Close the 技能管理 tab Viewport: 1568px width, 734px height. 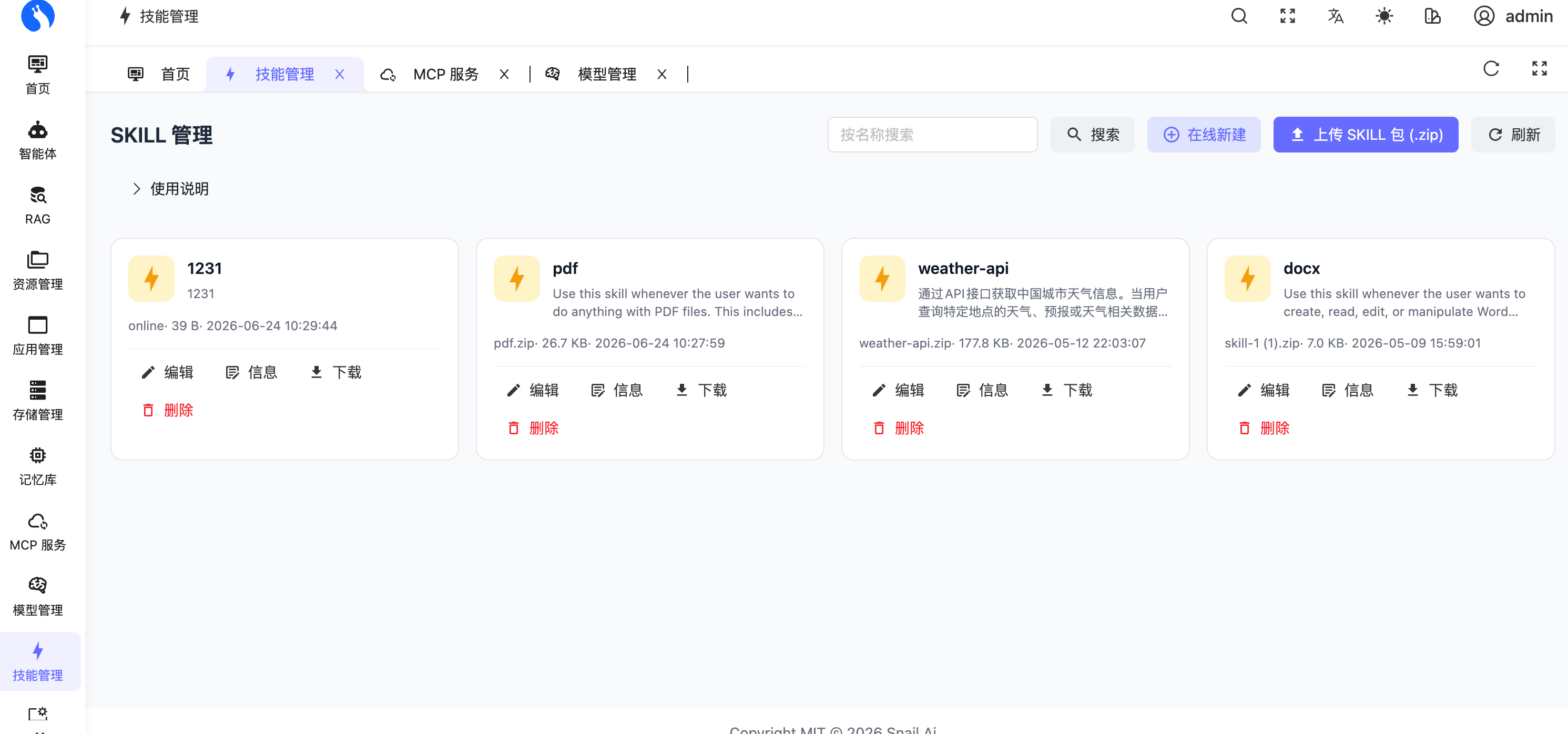[x=340, y=74]
